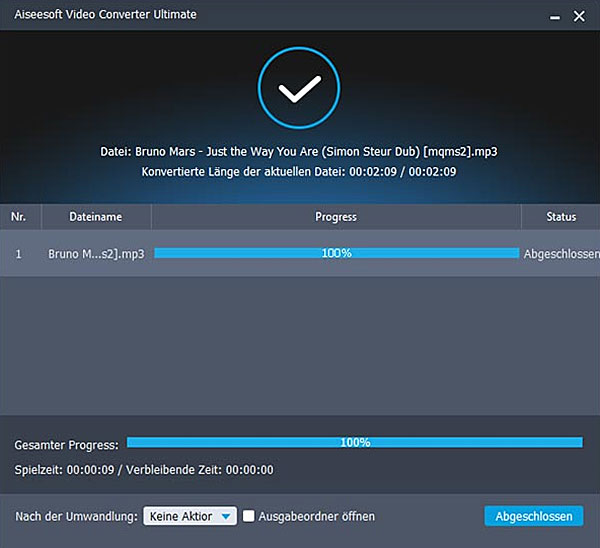Click the Dateiname column header
Viewport: 600px width, 548px height.
click(x=95, y=217)
